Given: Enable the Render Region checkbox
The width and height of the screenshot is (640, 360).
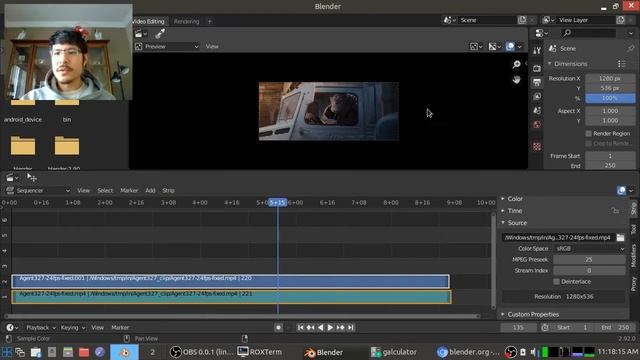Looking at the screenshot, I should click(x=589, y=133).
